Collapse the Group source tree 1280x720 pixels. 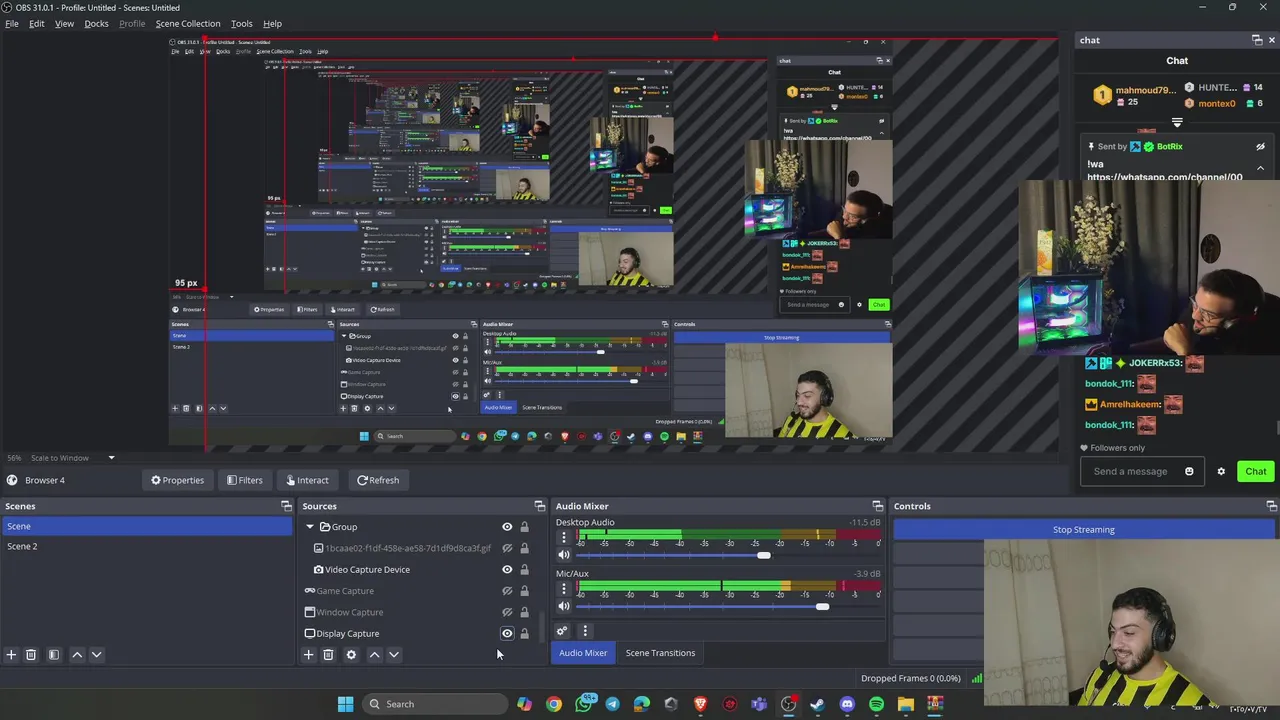click(x=310, y=527)
